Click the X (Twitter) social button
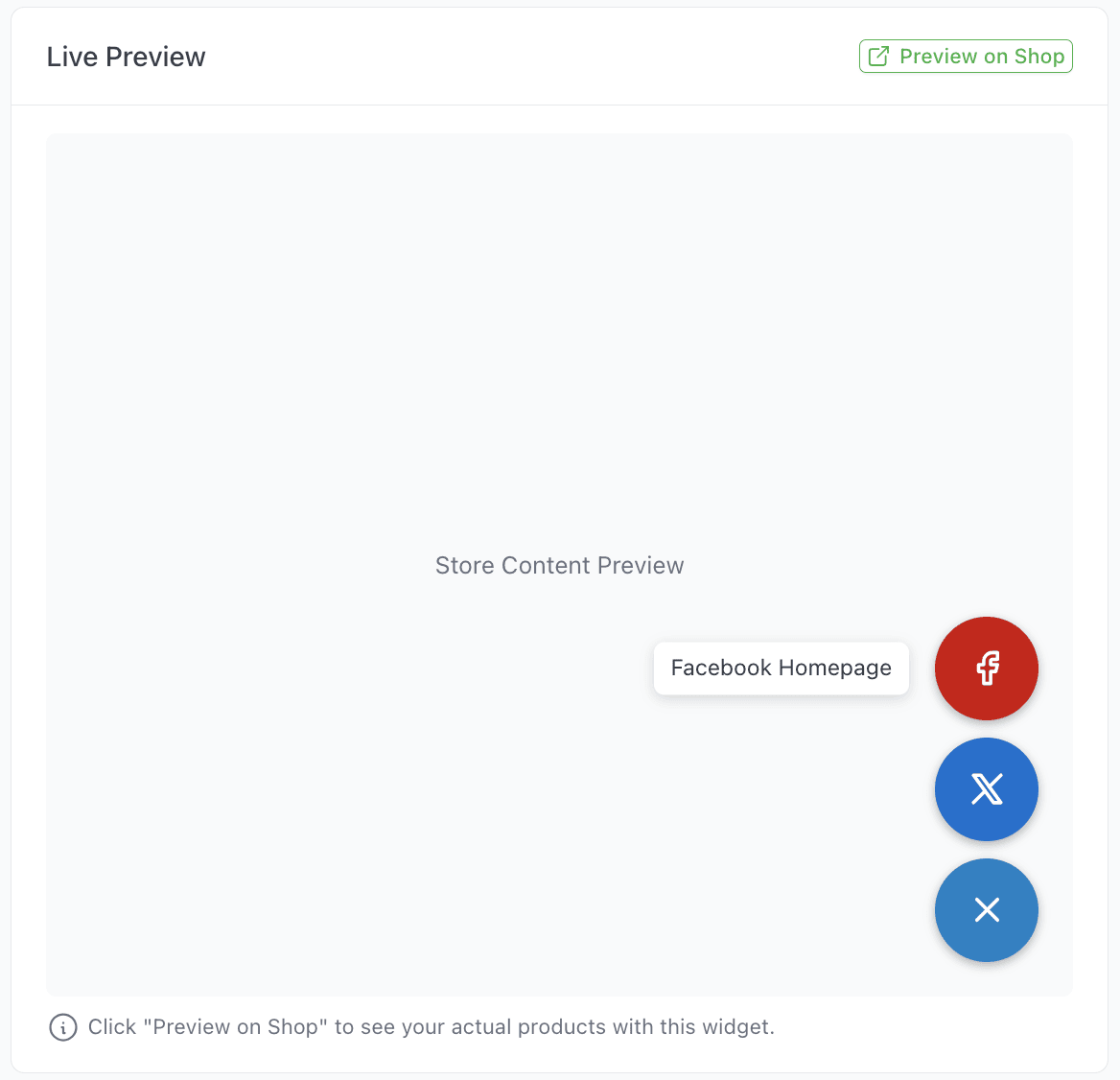Image resolution: width=1120 pixels, height=1080 pixels. coord(986,788)
